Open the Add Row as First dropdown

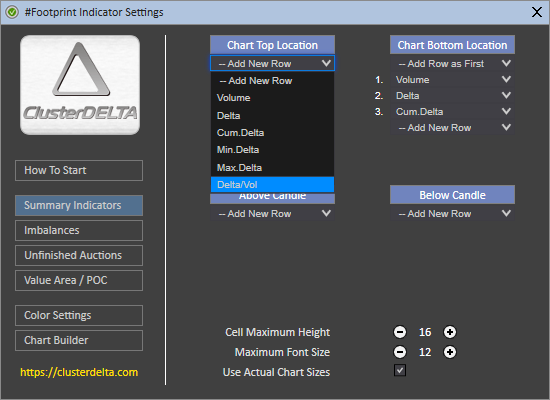(452, 64)
